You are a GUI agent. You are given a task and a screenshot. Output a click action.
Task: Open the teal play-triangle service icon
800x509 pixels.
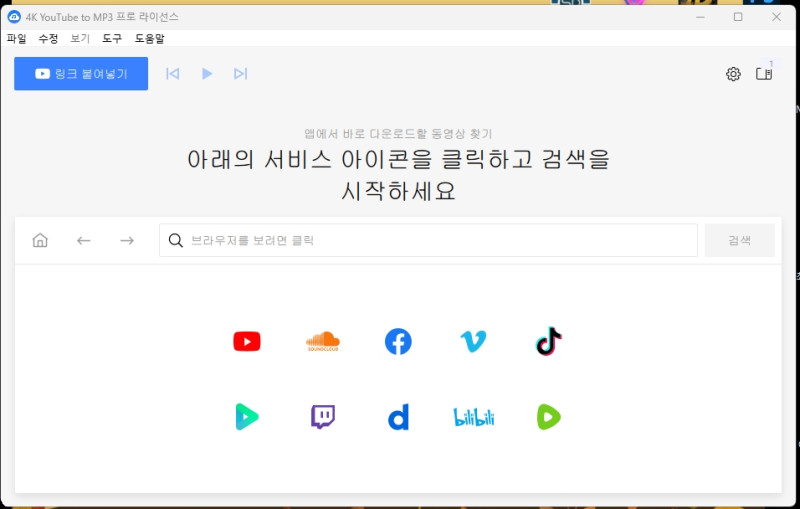point(246,417)
